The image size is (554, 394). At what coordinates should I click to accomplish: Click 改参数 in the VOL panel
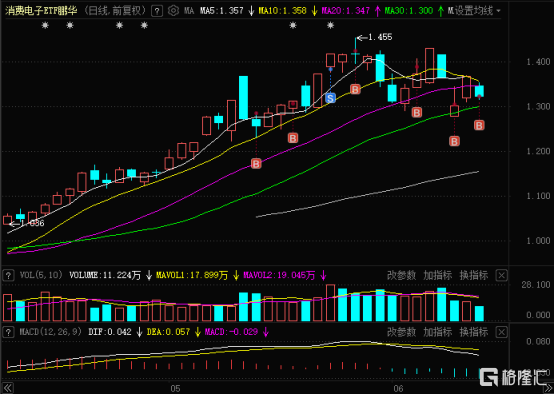coord(401,275)
